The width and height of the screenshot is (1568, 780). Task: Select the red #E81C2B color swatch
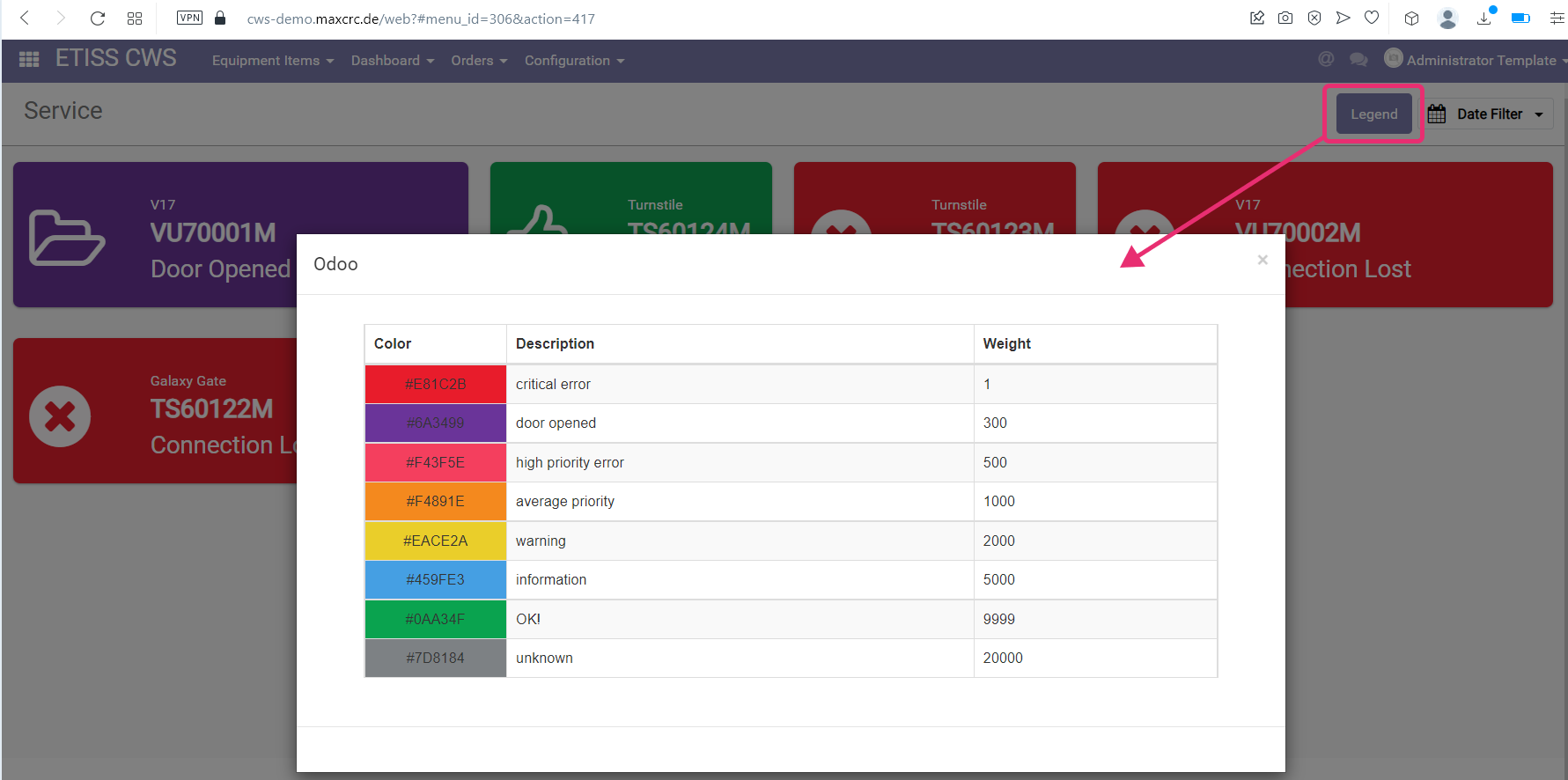click(436, 384)
